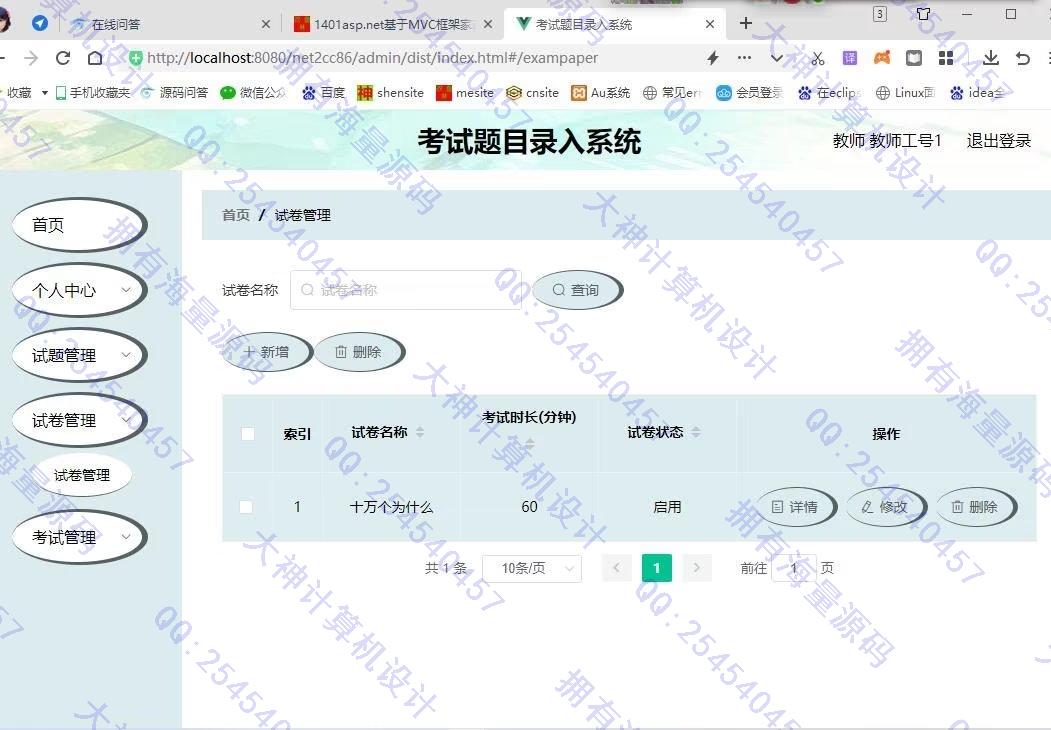Toggle the select-all checkbox in table header
Screen dimensions: 1051x730
pos(248,433)
